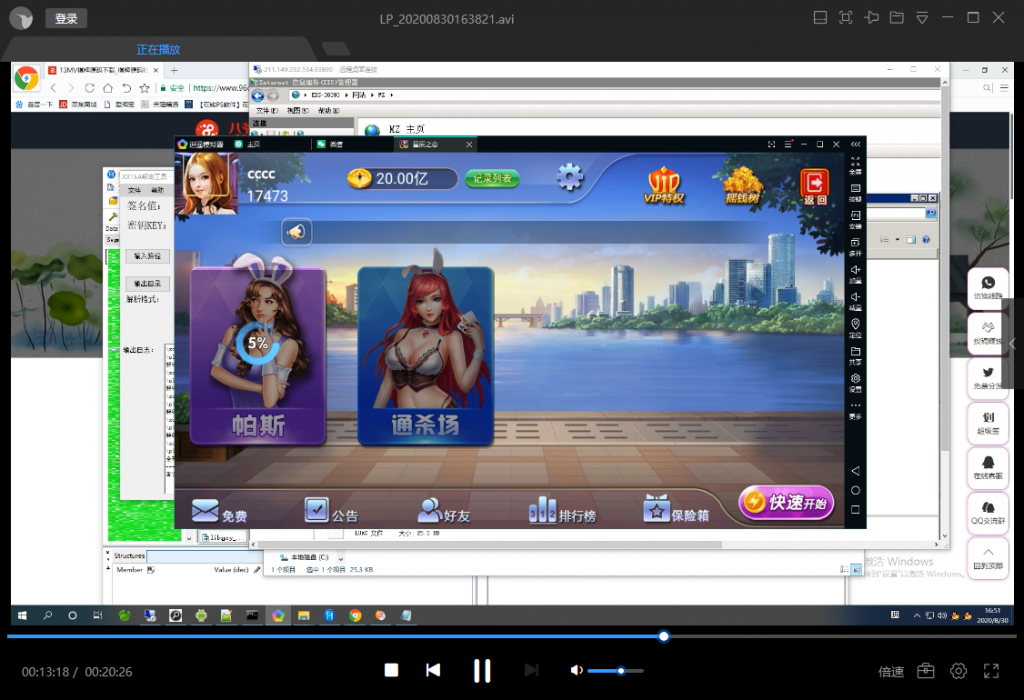This screenshot has width=1024, height=700.
Task: Jump to the previous video track
Action: pos(433,670)
